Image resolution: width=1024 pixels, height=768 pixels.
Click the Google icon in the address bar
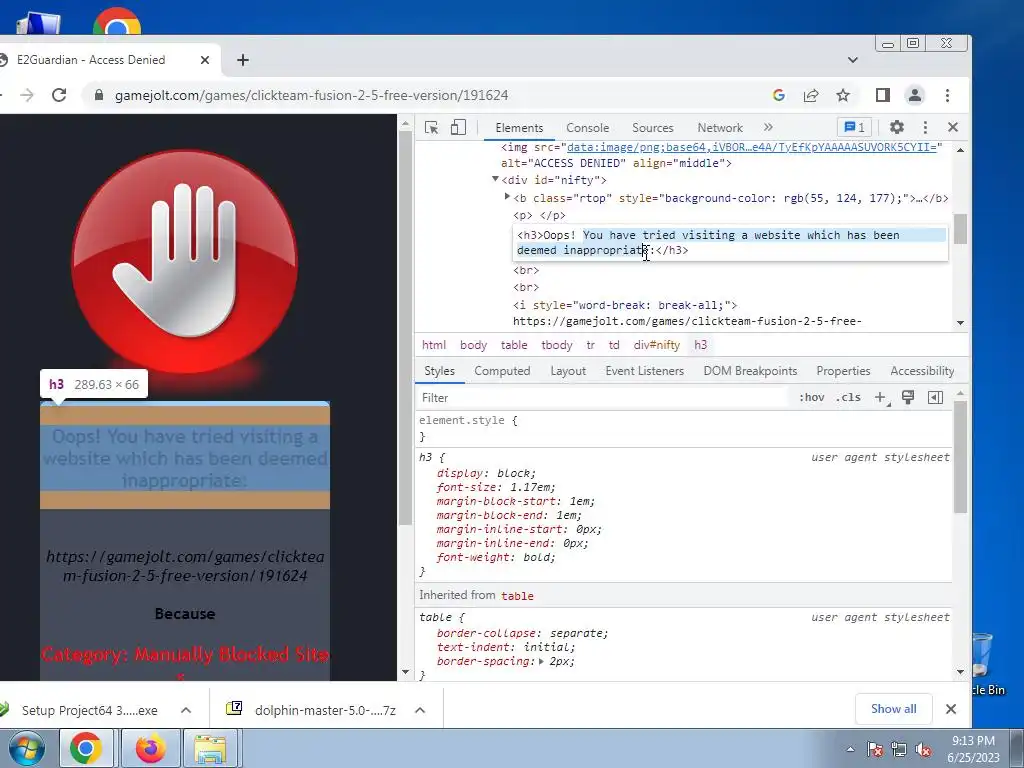point(778,95)
